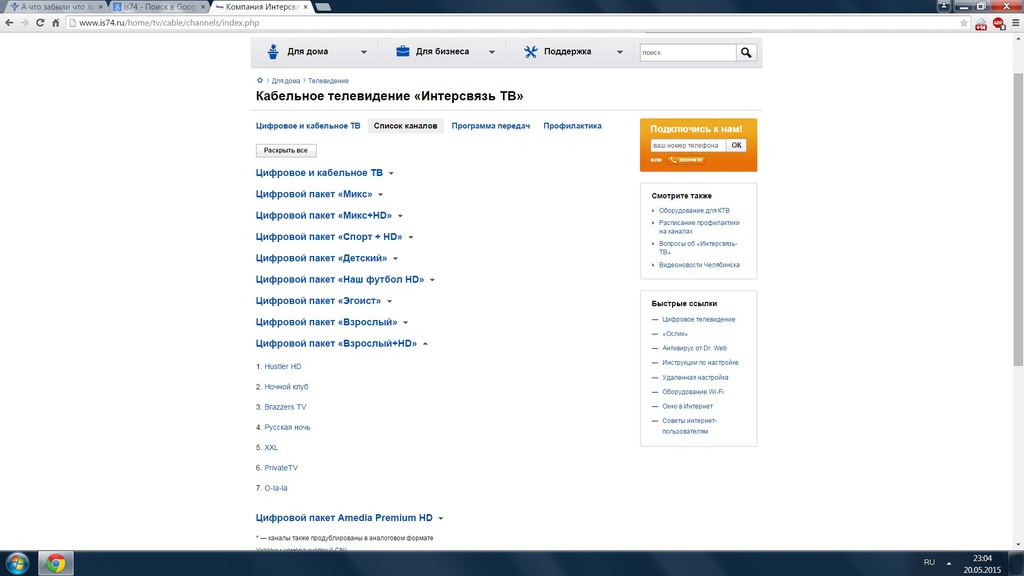Open the 'Цифровое и кабельное ТВ' tab
Screen dimensions: 1024x576
(x=308, y=126)
